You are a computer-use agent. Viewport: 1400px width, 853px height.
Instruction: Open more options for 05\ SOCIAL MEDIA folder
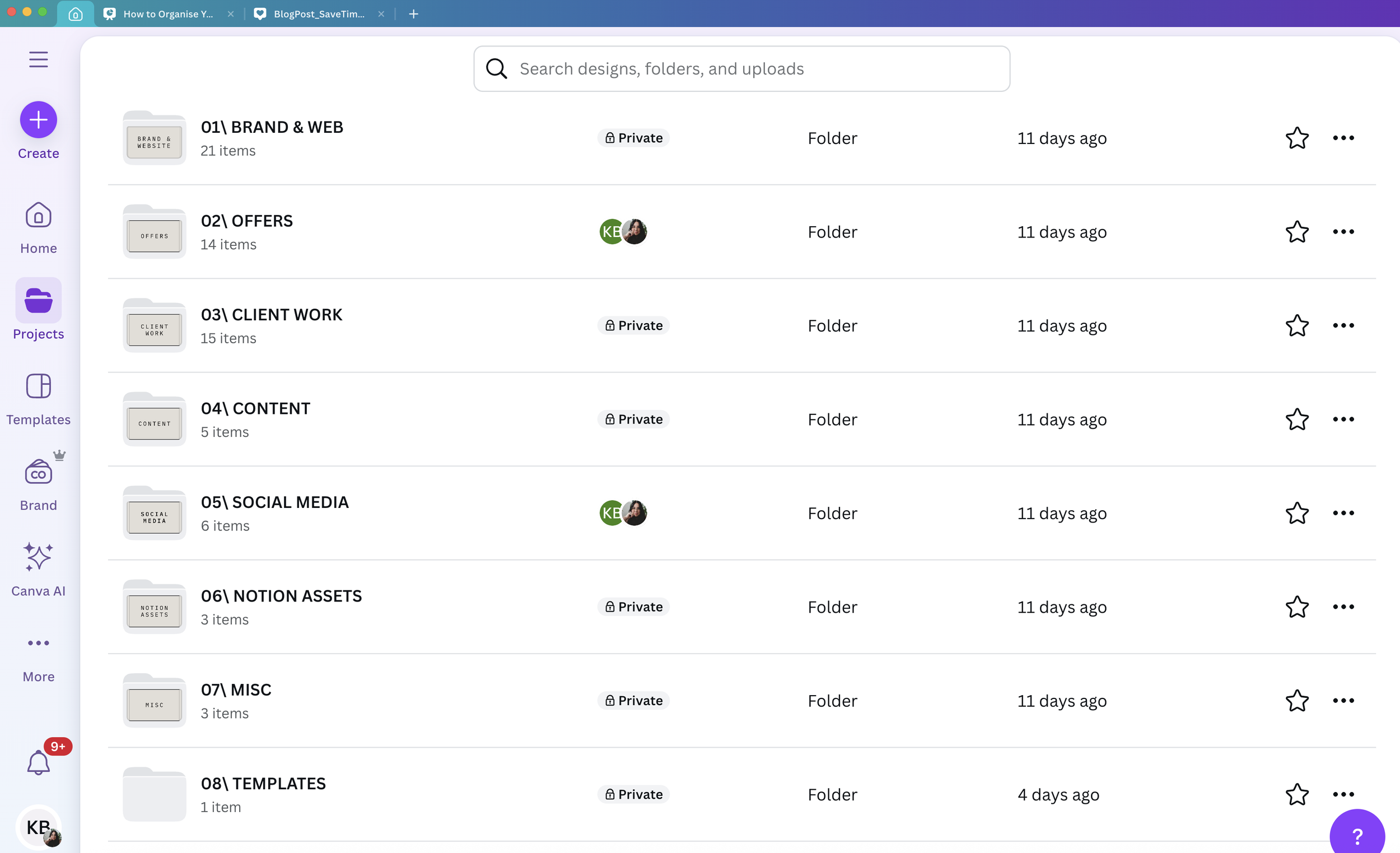[1343, 513]
